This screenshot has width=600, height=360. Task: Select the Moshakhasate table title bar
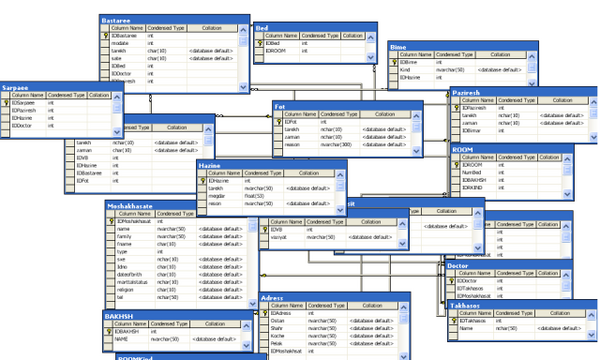[151, 206]
